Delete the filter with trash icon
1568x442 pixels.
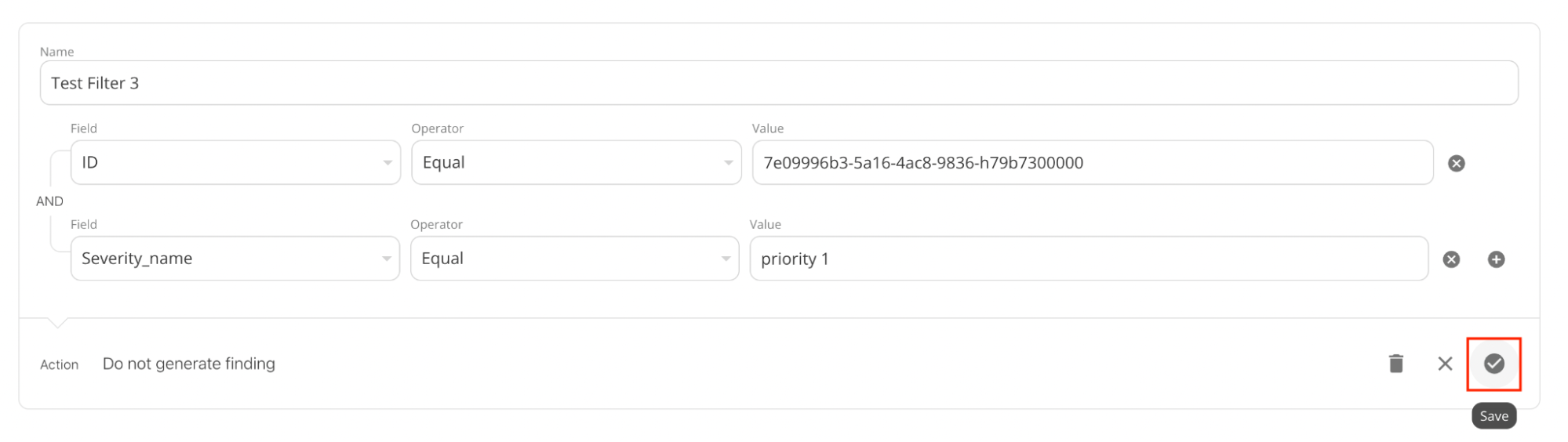(1395, 364)
